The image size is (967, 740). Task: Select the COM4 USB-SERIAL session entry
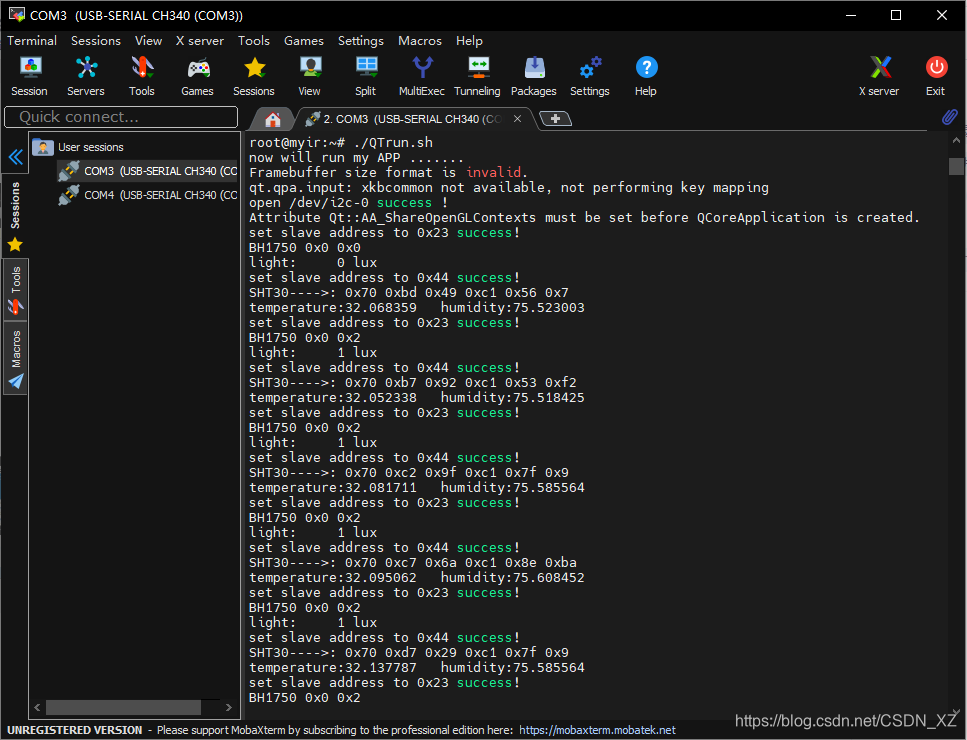click(x=148, y=195)
